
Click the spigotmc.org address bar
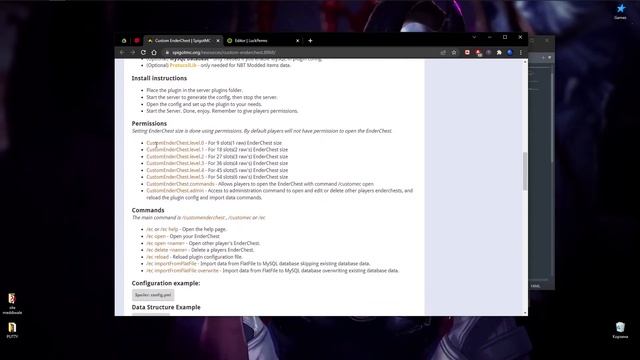(302, 52)
